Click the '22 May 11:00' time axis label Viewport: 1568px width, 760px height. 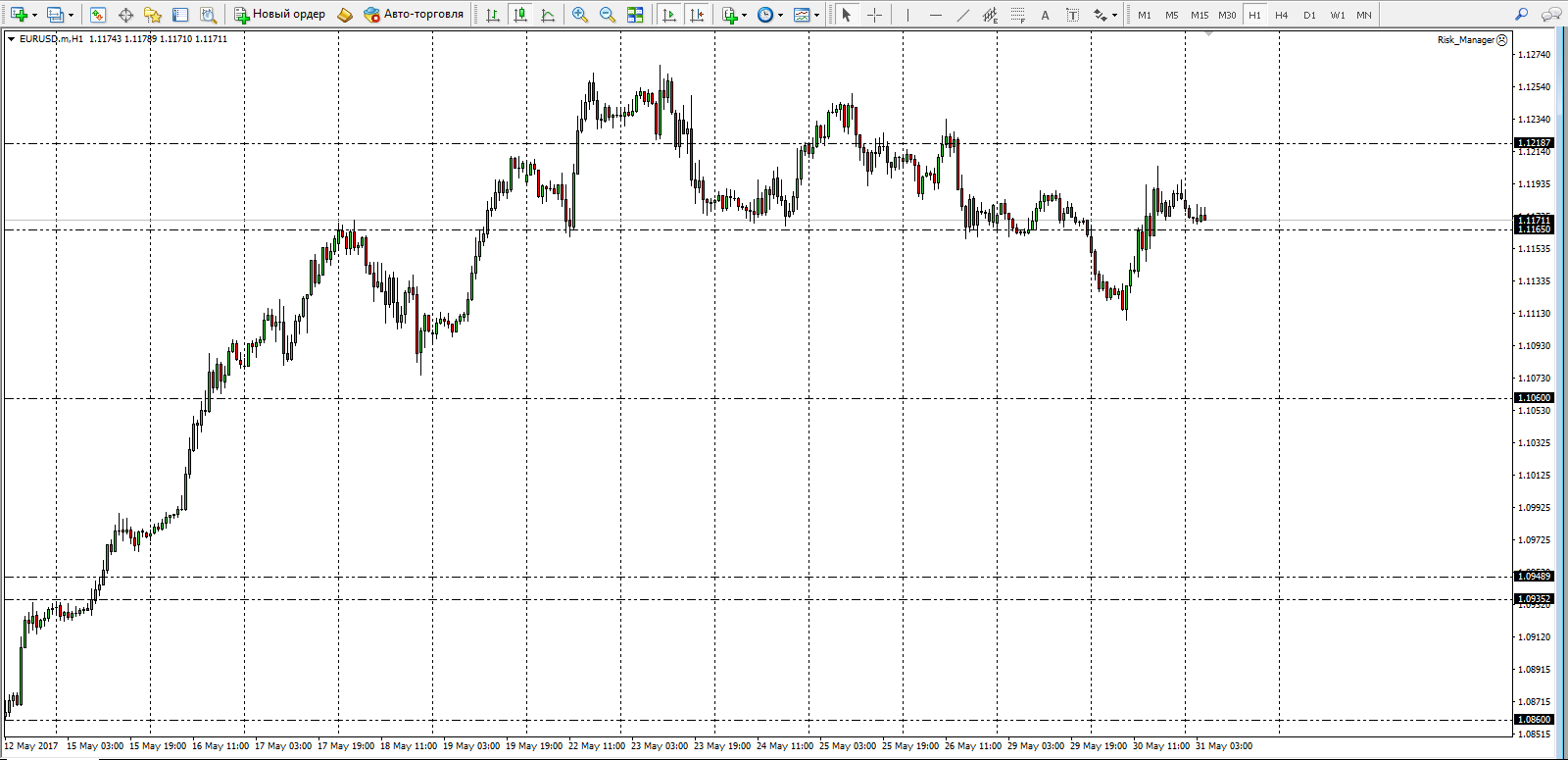tap(597, 746)
